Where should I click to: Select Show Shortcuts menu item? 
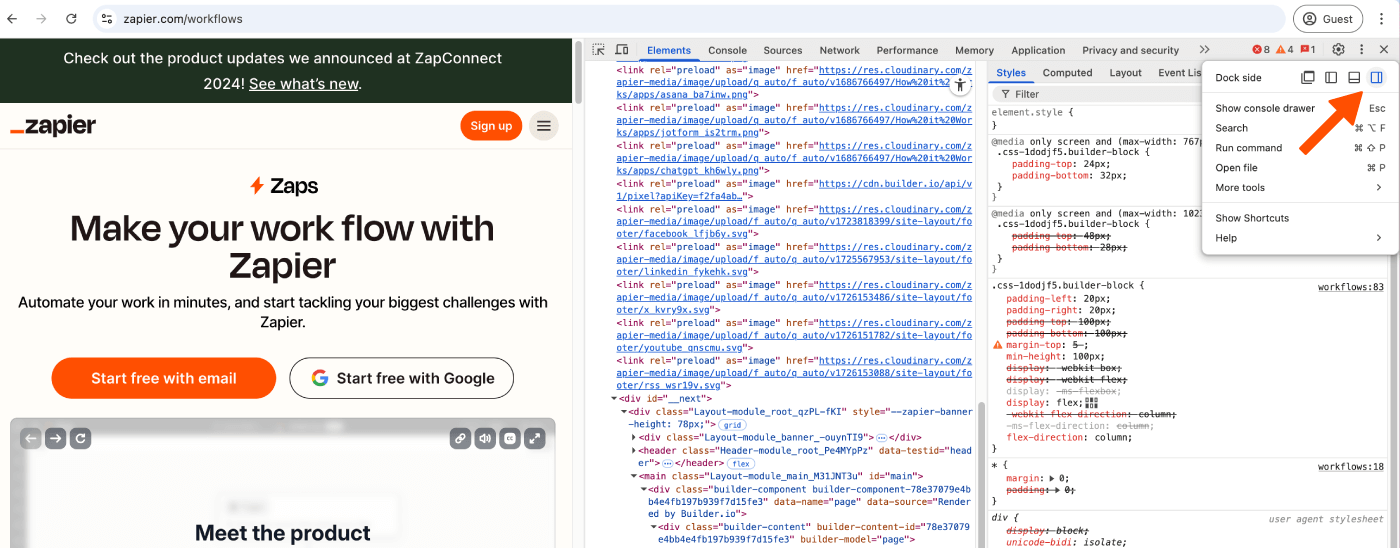tap(1298, 218)
